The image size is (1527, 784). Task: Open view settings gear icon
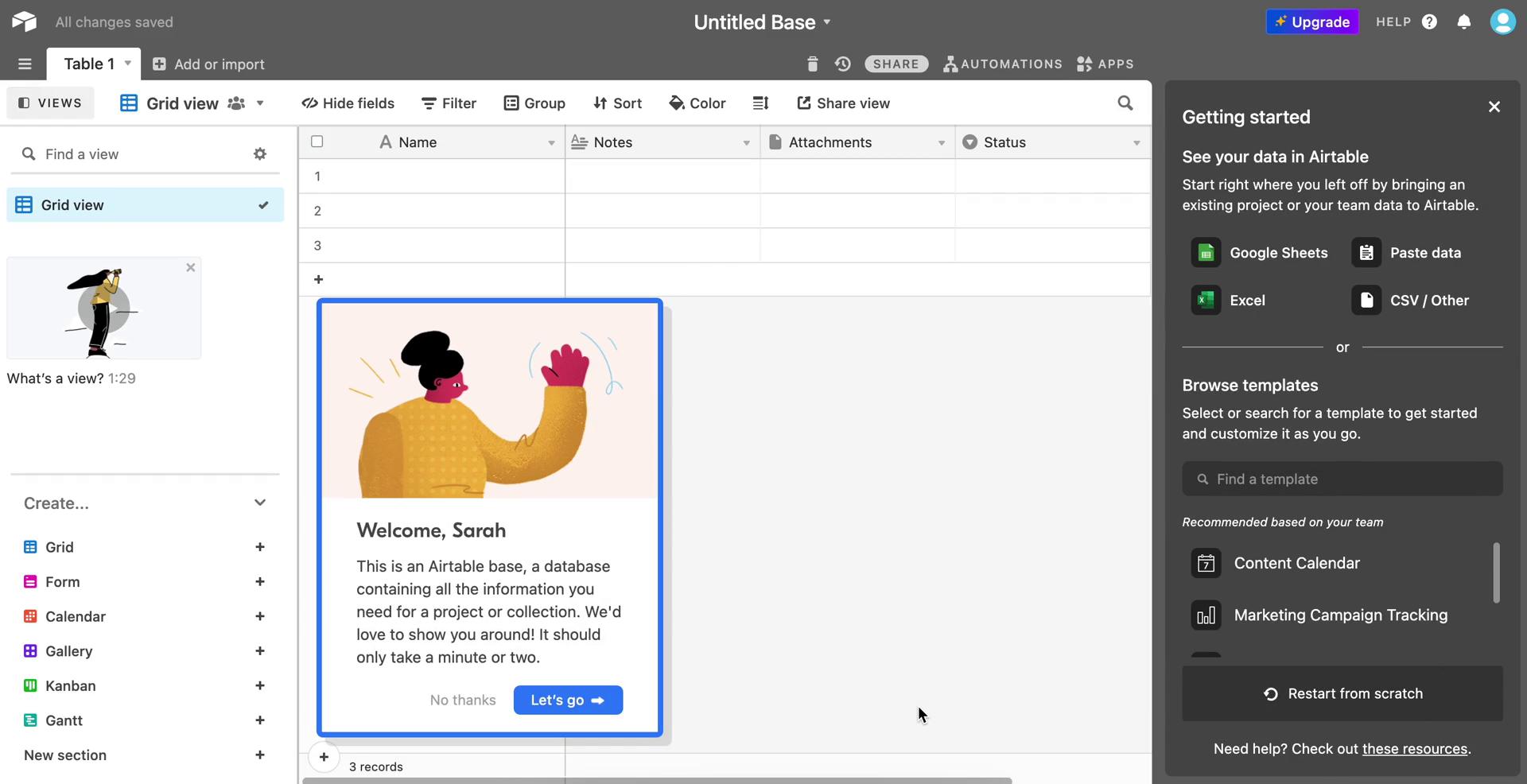pyautogui.click(x=260, y=154)
